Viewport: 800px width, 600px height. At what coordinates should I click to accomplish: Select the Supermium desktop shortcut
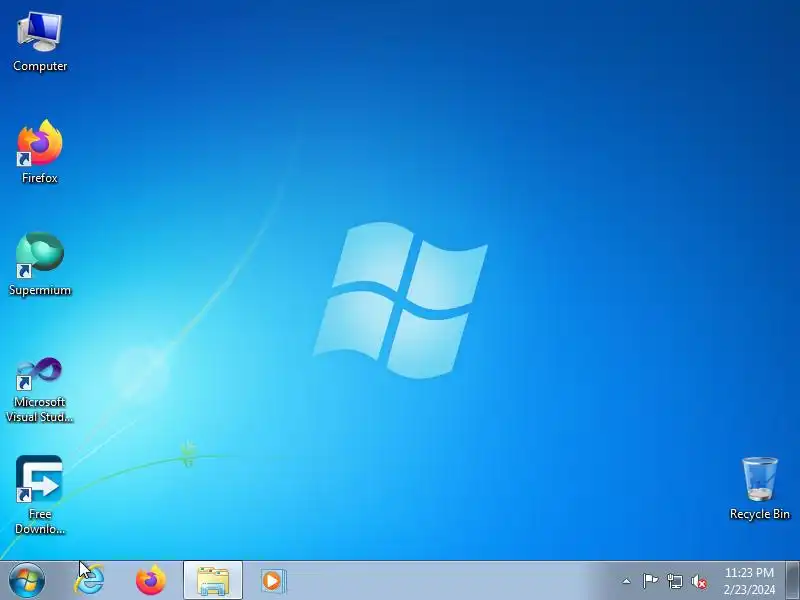click(x=40, y=264)
